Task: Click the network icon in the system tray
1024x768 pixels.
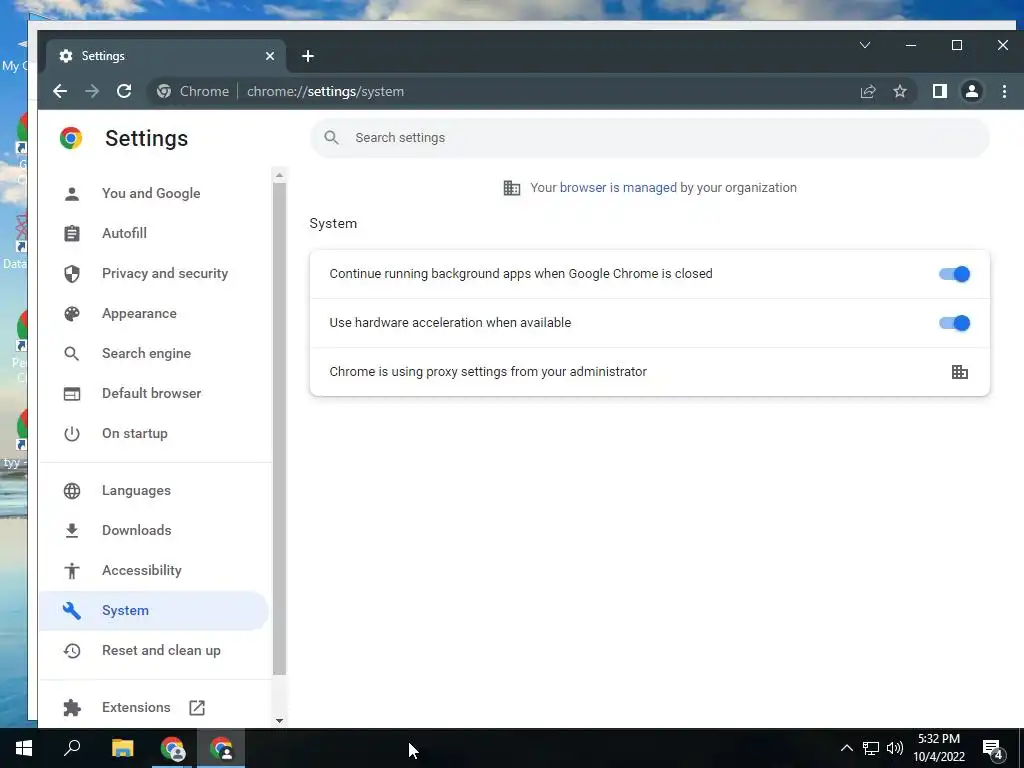Action: (871, 748)
